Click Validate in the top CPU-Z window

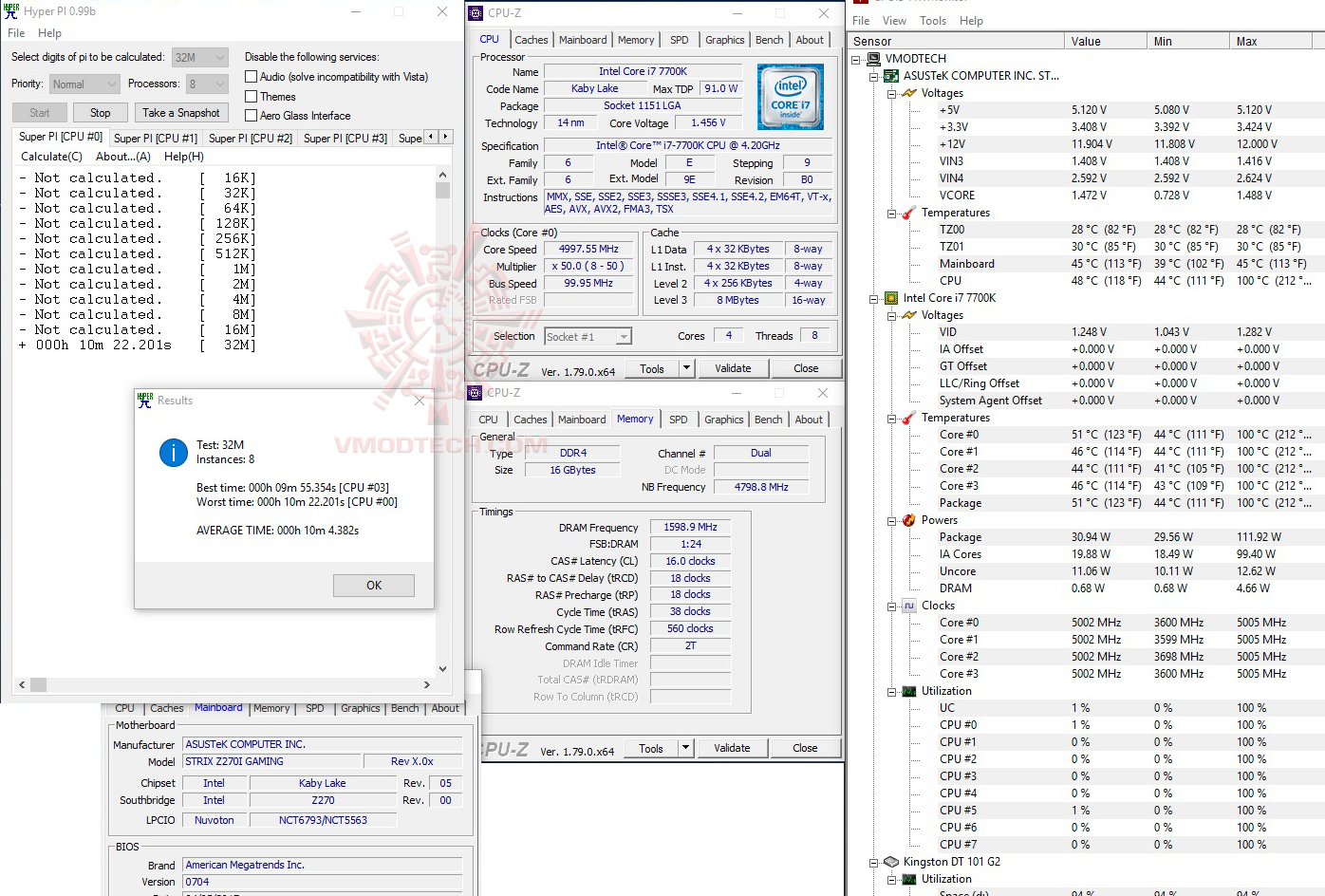coord(733,368)
